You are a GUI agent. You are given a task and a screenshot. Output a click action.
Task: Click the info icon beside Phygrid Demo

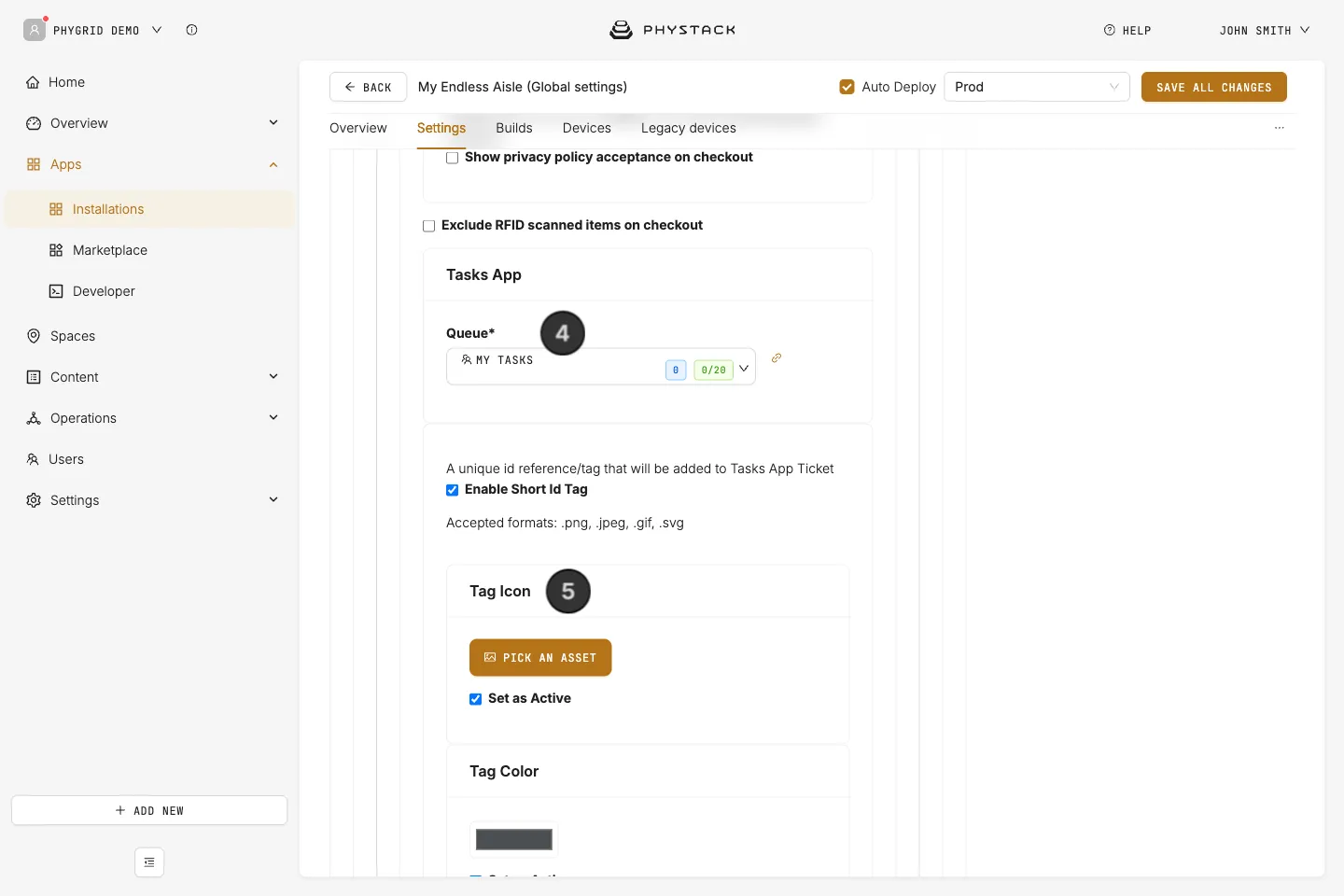pyautogui.click(x=191, y=30)
